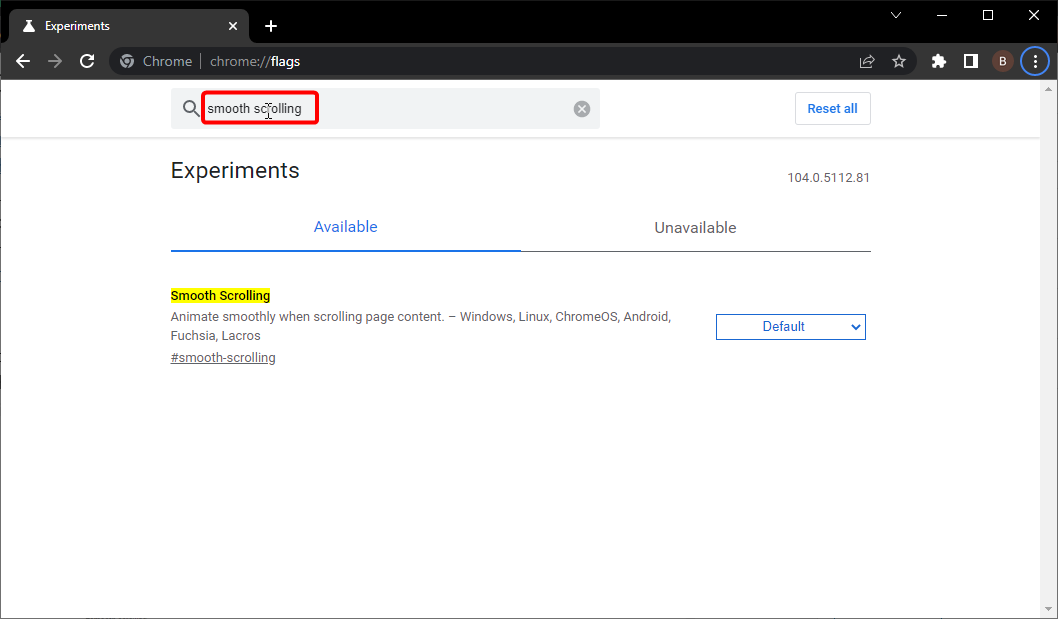Close the Experiments tab
1058x619 pixels.
pyautogui.click(x=233, y=26)
